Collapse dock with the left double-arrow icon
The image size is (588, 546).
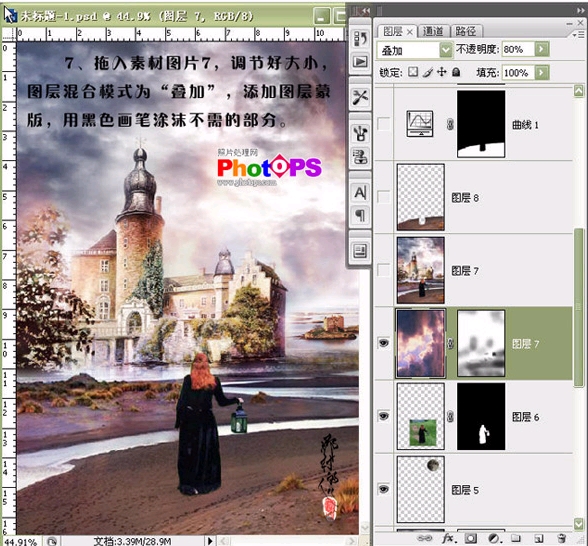tap(365, 10)
